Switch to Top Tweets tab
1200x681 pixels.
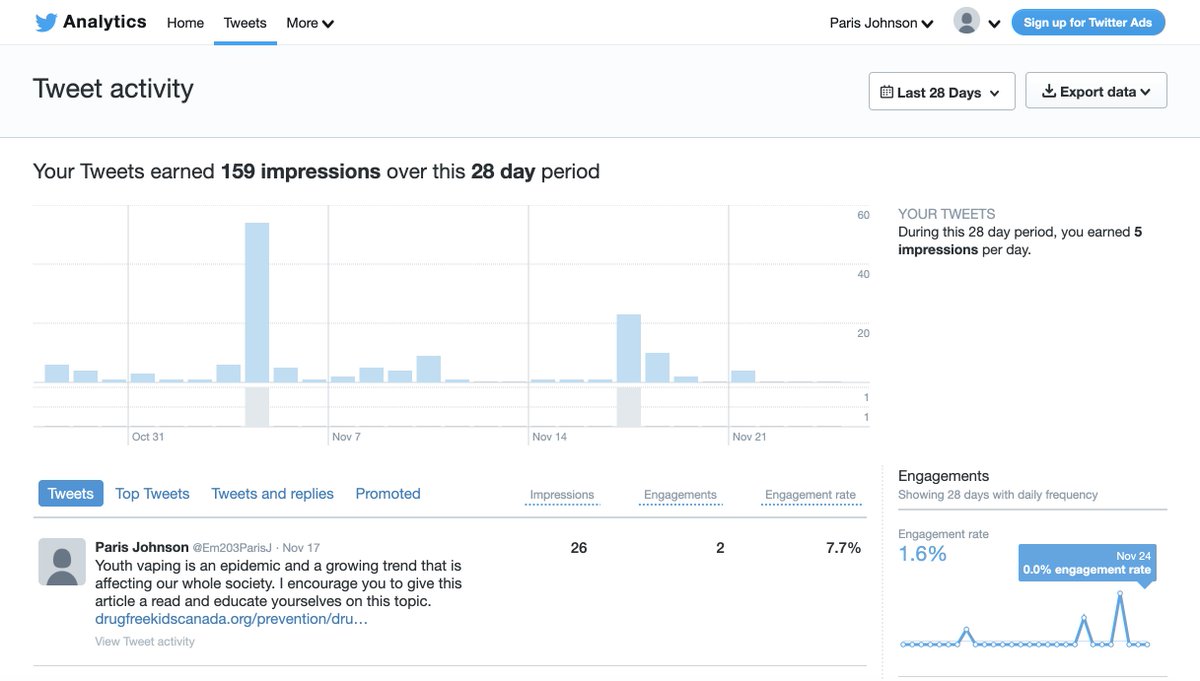pyautogui.click(x=152, y=493)
